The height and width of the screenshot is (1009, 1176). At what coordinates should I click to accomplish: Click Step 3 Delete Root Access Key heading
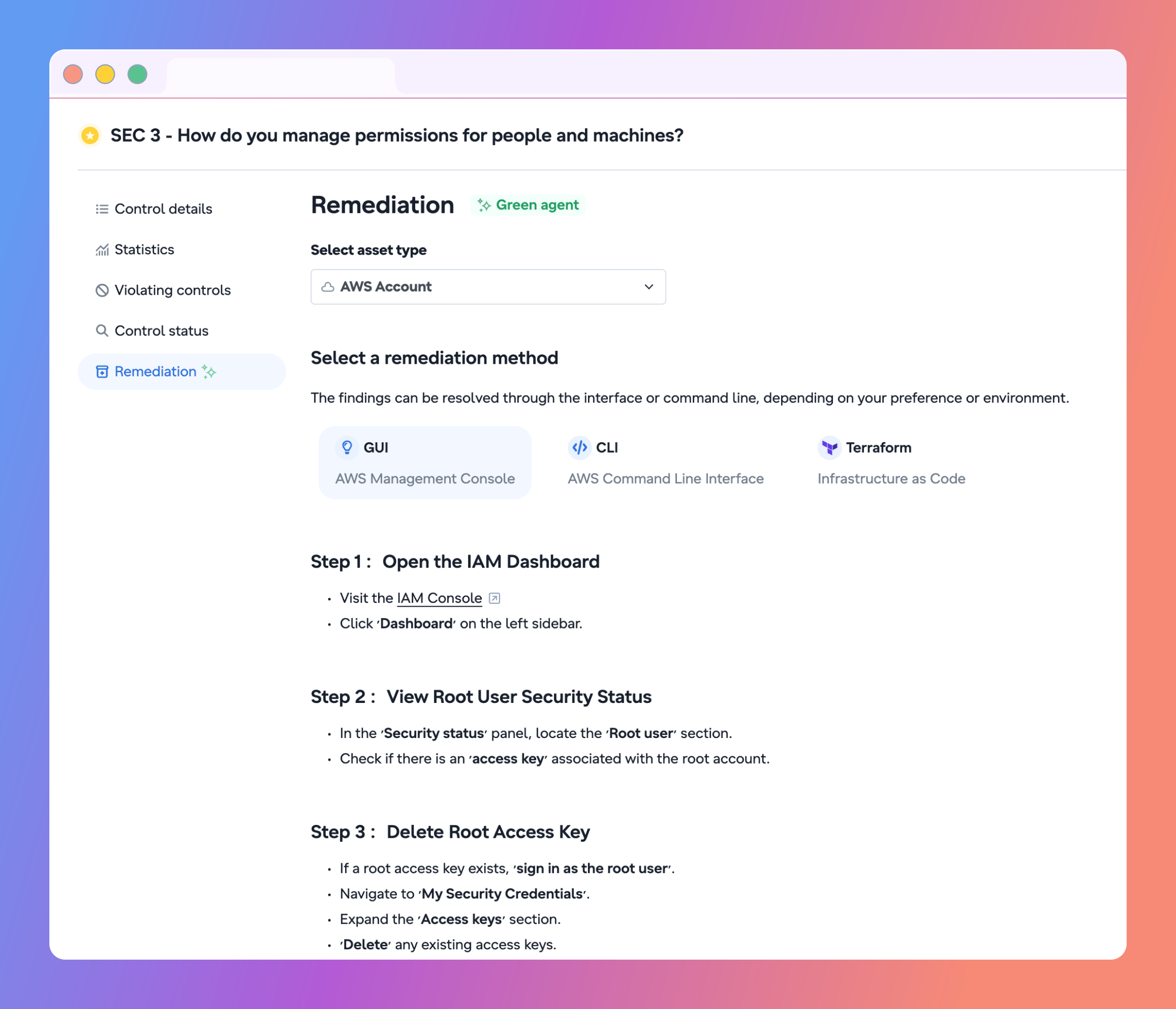tap(450, 832)
